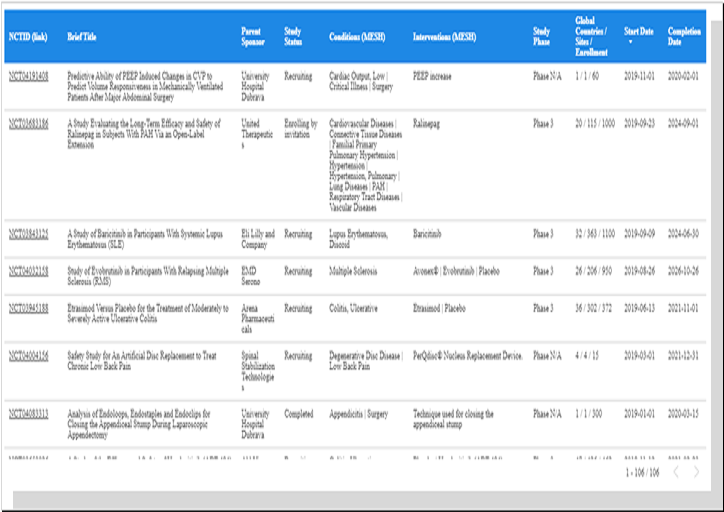Open the NCT04083313 appendectomy study link
This screenshot has width=724, height=512.
(x=28, y=413)
